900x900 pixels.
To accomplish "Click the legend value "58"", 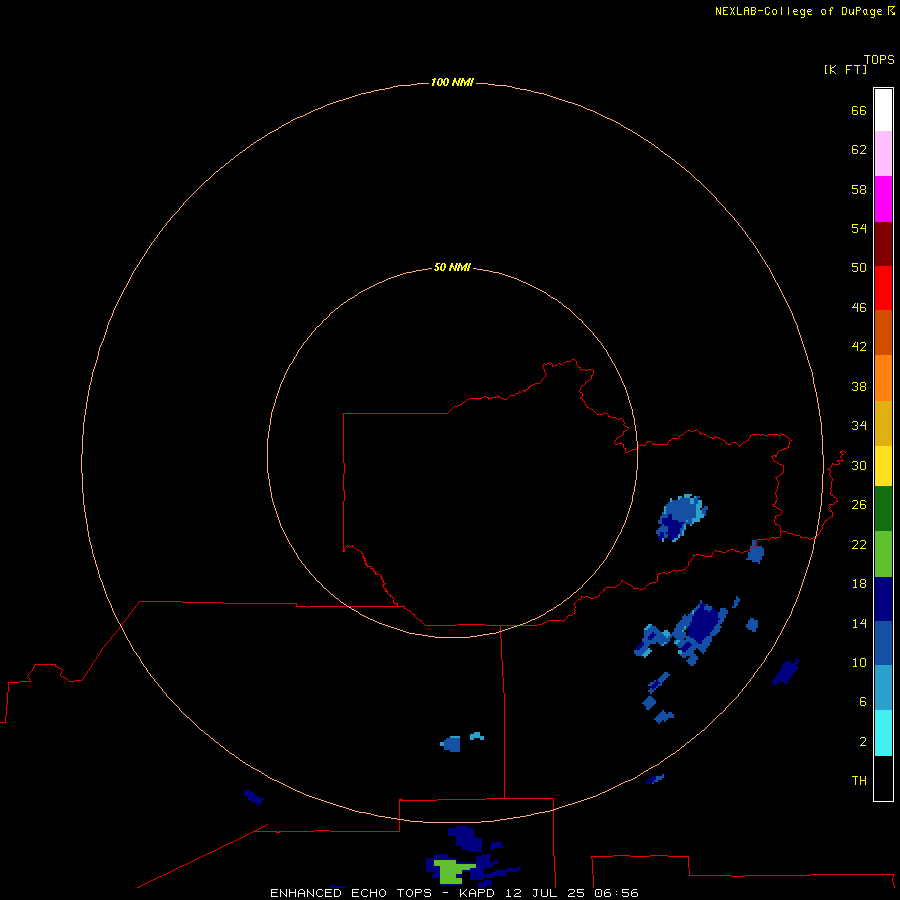I will (x=859, y=189).
